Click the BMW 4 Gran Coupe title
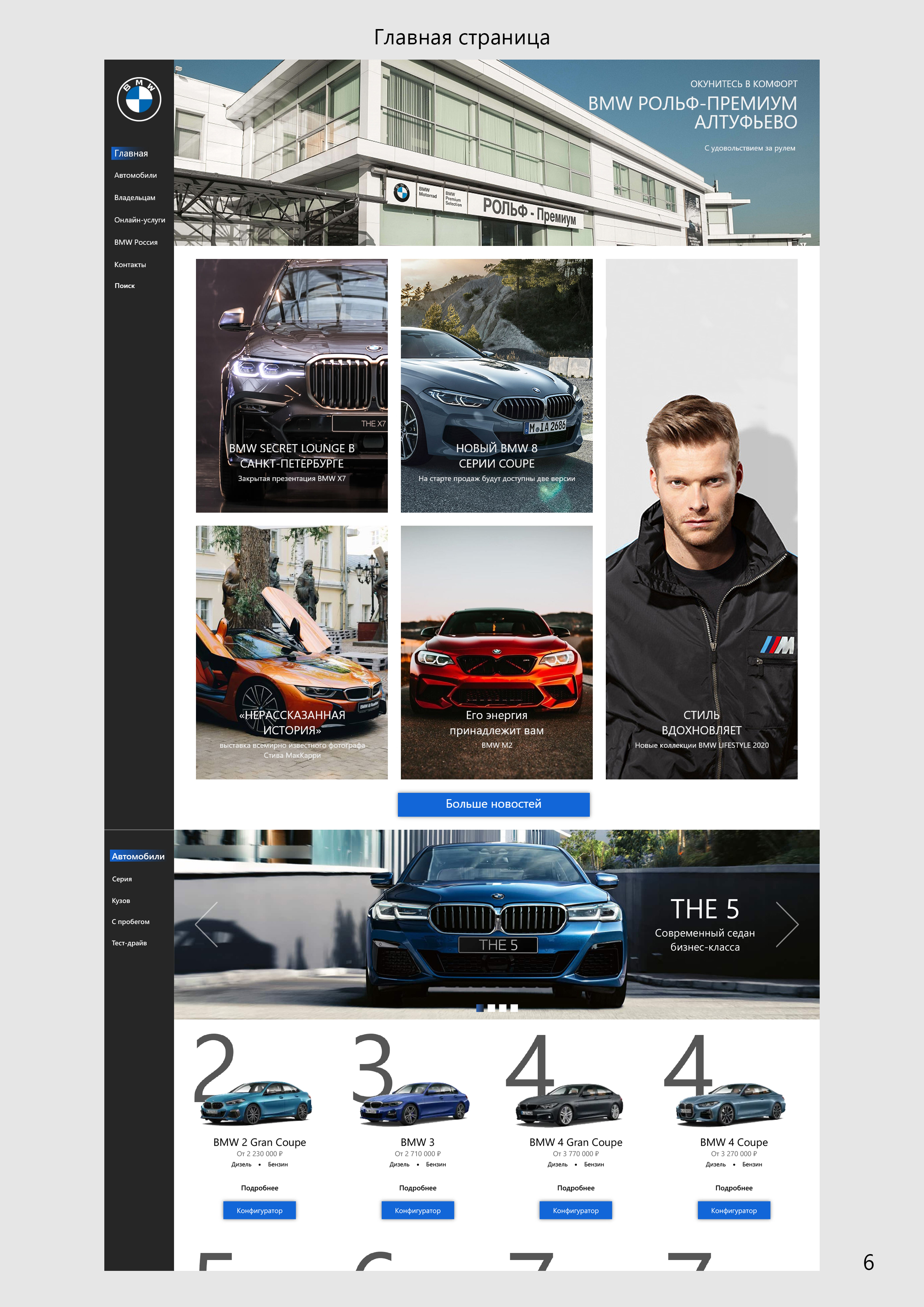This screenshot has width=924, height=1307. coord(576,1142)
